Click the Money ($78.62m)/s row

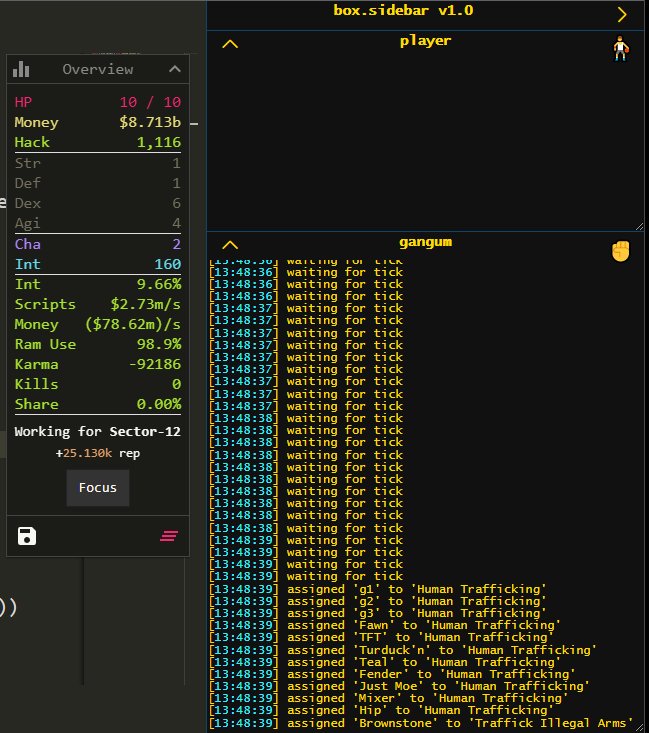[98, 324]
